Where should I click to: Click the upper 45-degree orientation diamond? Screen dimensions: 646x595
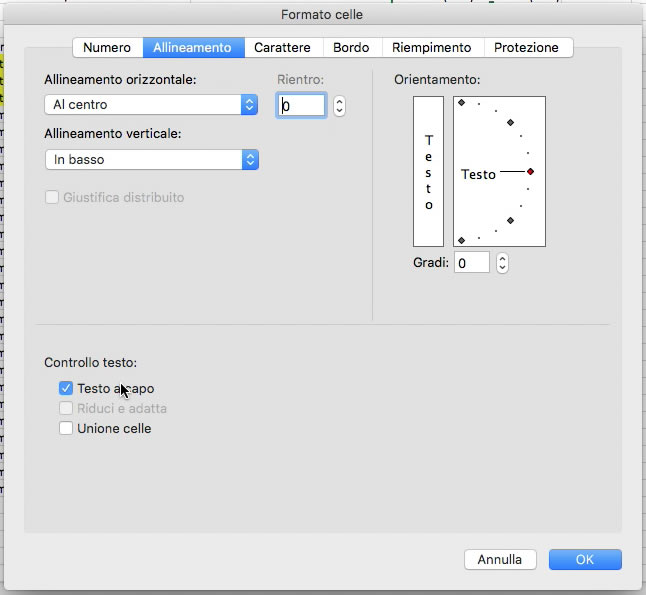pyautogui.click(x=510, y=122)
